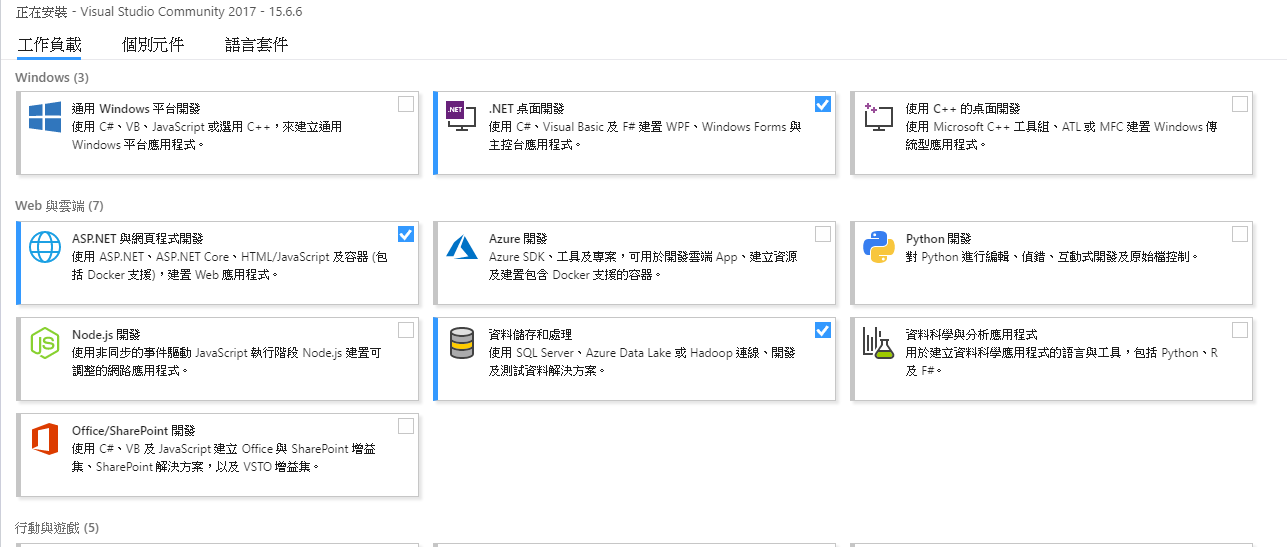Click the Office/SharePoint 開發 title text
Screen dimensions: 1287x547
[x=134, y=431]
